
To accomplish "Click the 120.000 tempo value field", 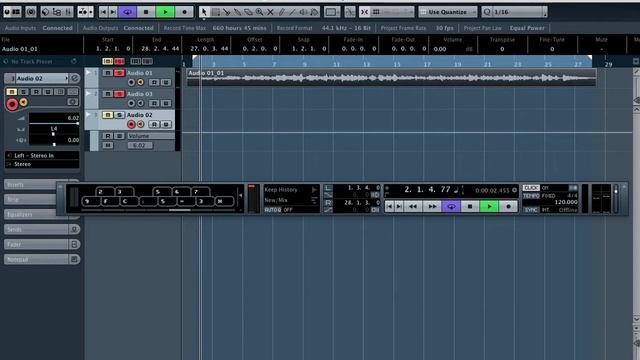I will 566,202.
